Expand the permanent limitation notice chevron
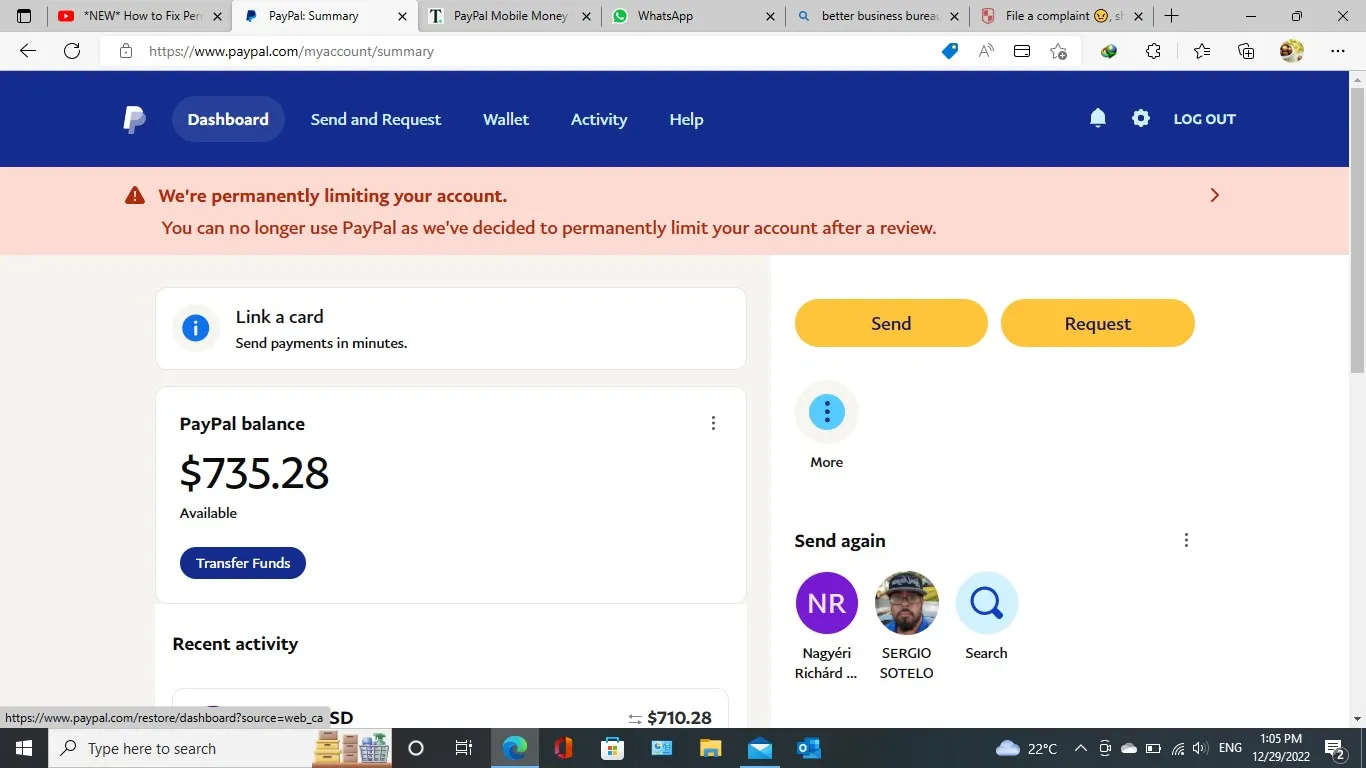 coord(1214,195)
